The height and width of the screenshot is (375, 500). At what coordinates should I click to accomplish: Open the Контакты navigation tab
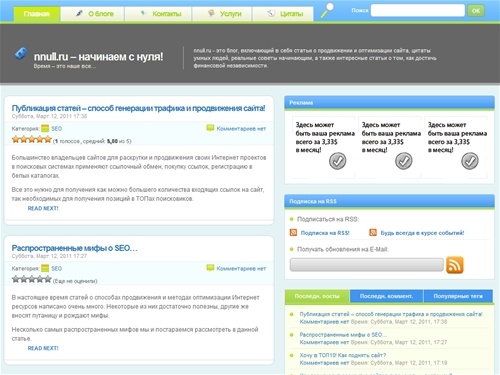point(158,14)
